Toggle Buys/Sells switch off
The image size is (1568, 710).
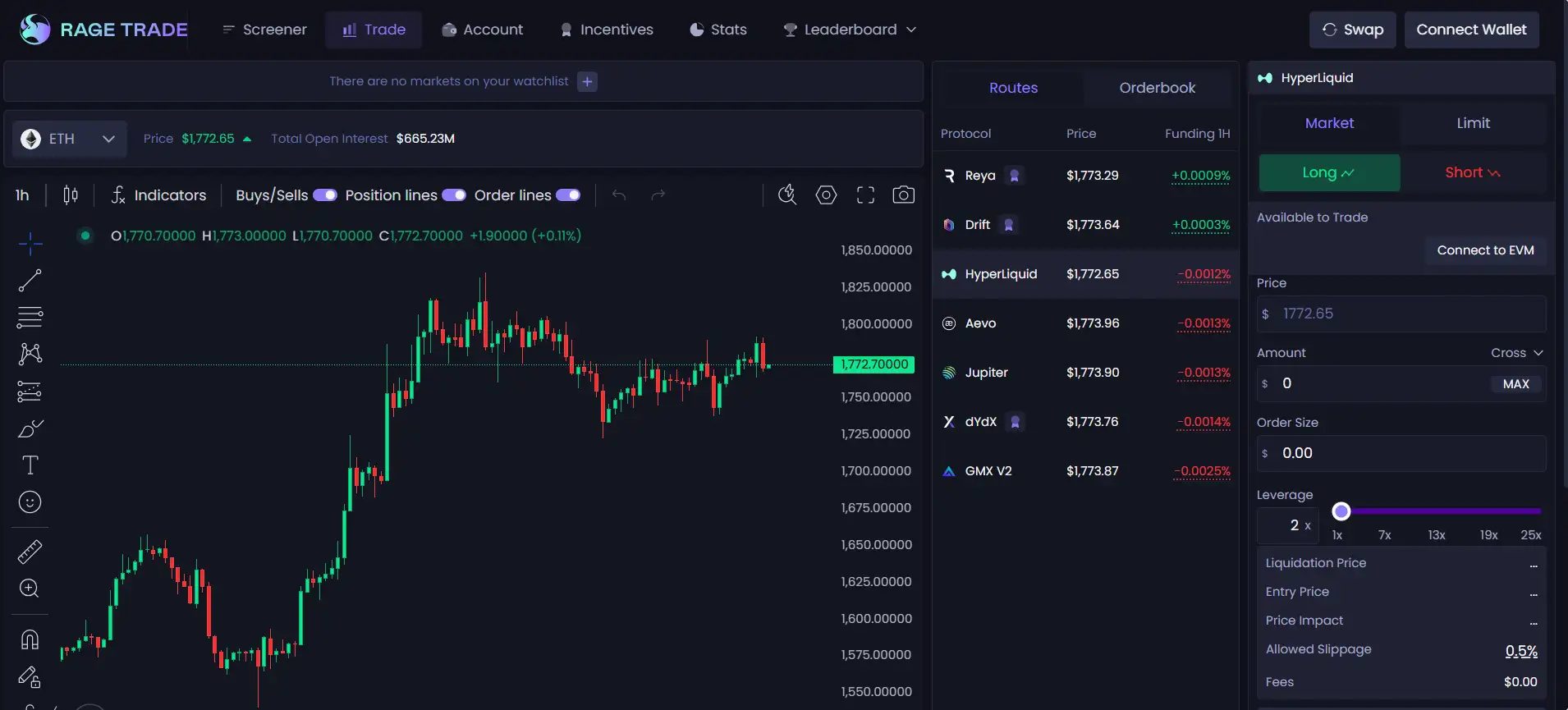(x=325, y=195)
